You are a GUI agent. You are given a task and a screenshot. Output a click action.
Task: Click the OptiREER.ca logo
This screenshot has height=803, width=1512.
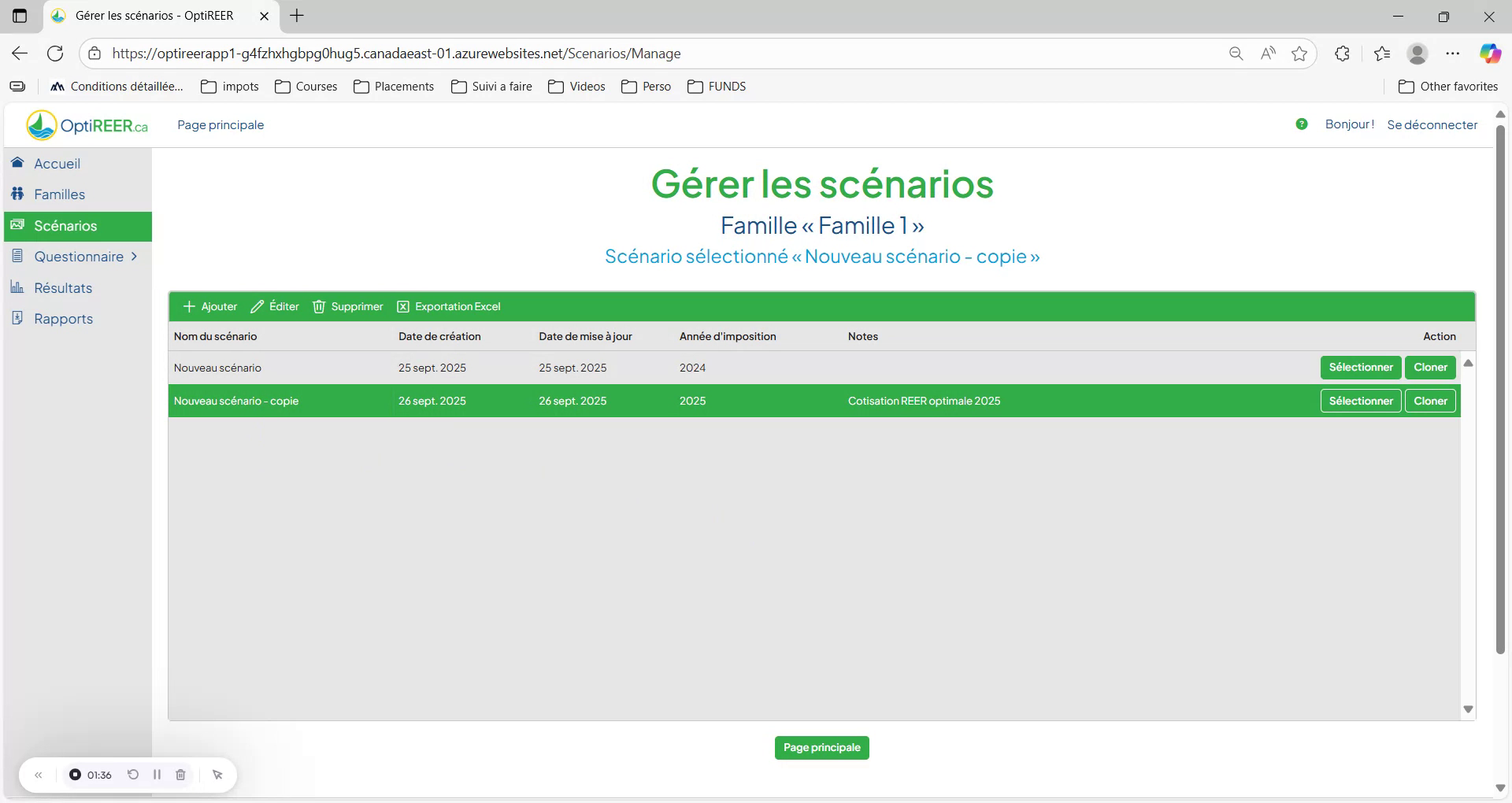(87, 124)
